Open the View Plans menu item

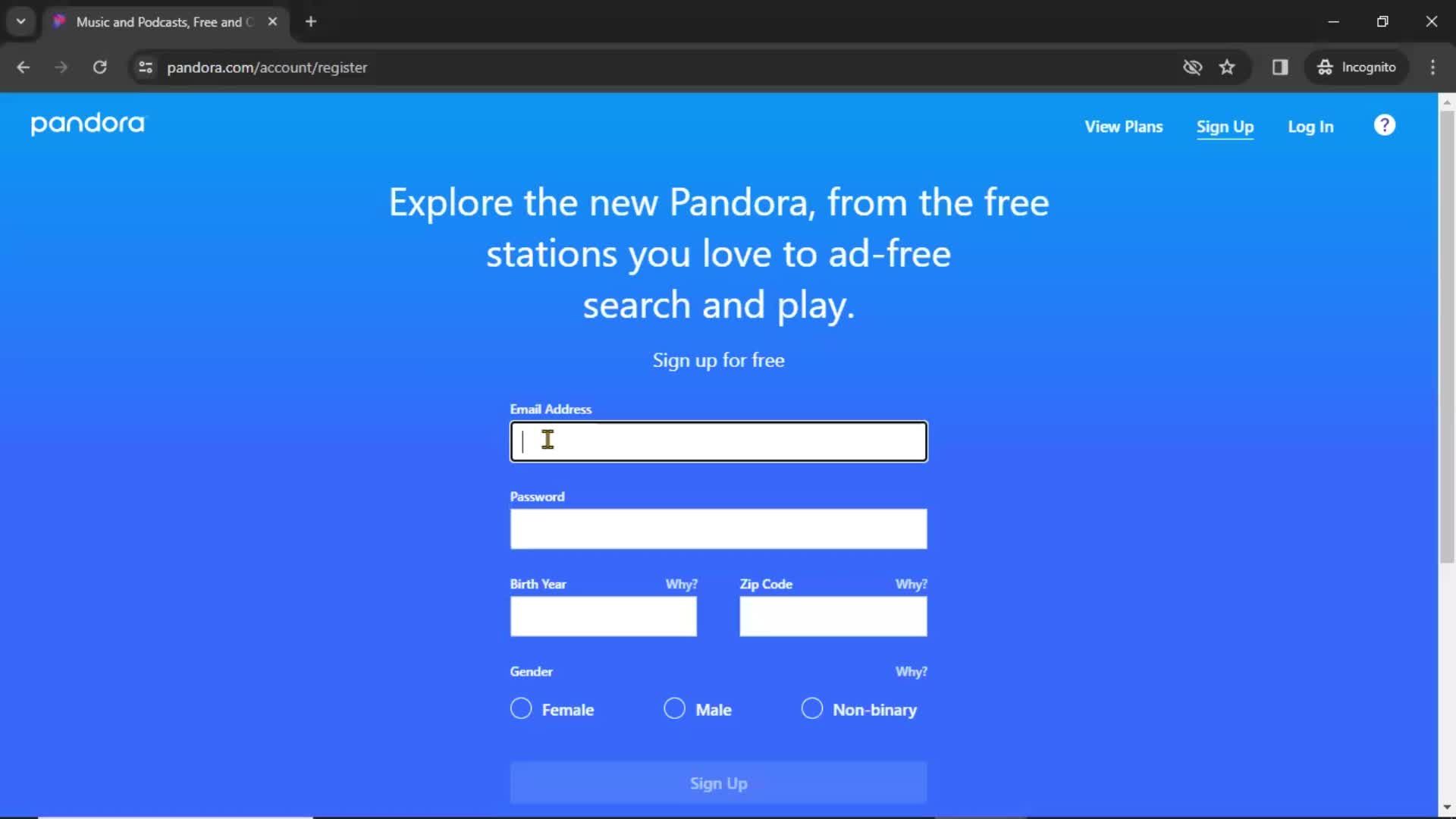[x=1123, y=126]
